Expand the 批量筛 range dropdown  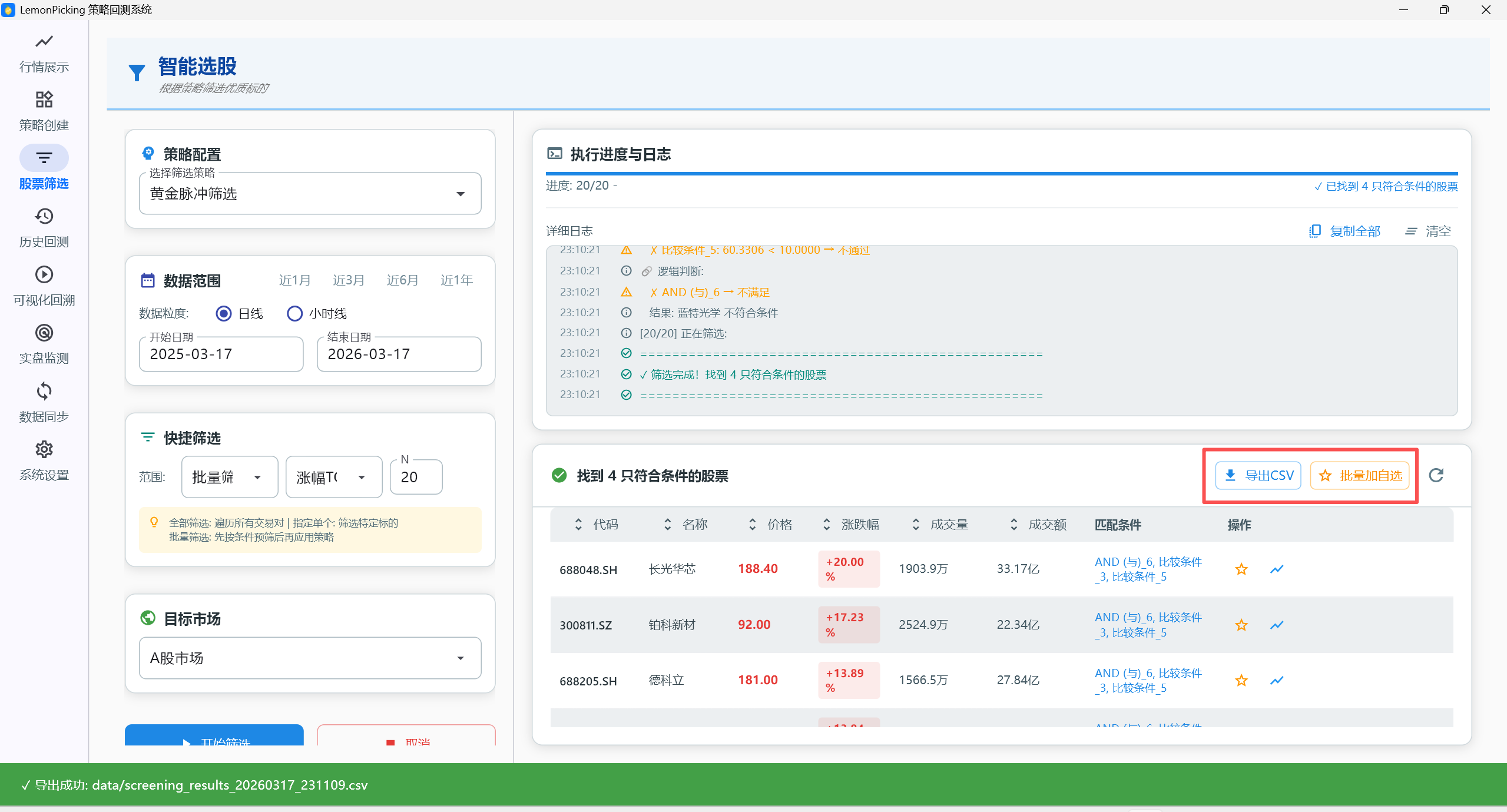229,477
